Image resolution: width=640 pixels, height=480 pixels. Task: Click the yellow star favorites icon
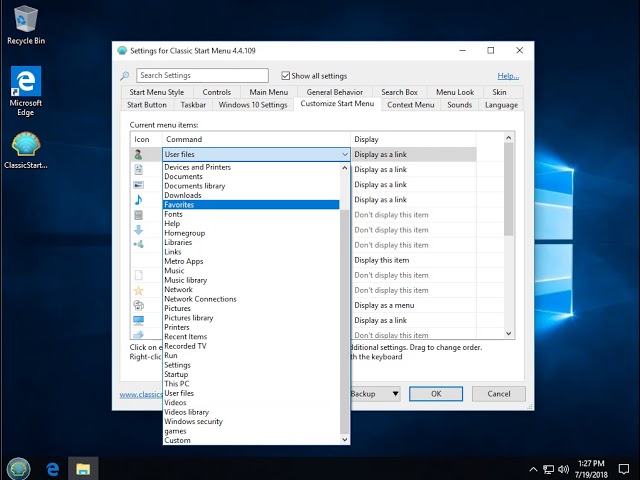[x=138, y=290]
